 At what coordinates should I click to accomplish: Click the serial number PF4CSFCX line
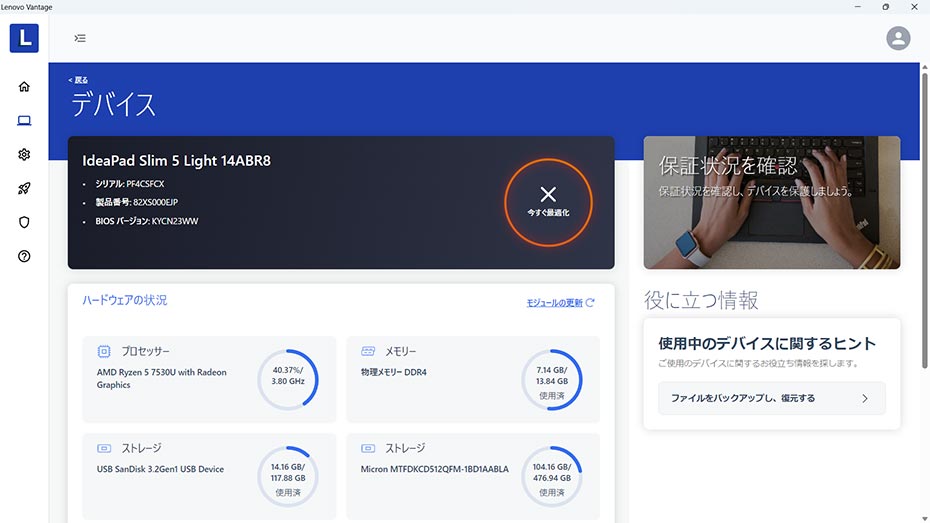pos(129,184)
